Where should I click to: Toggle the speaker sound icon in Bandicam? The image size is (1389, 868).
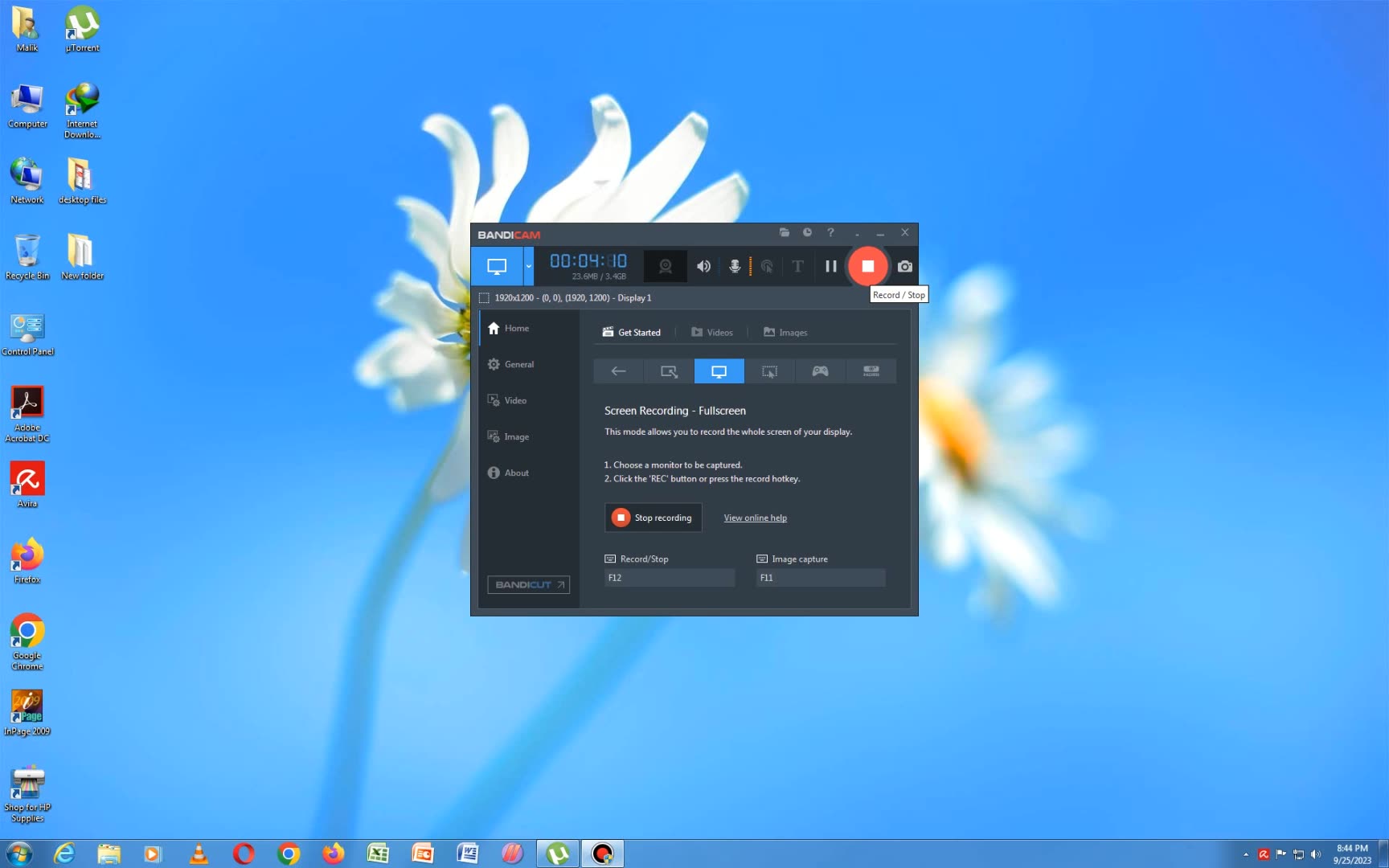(703, 266)
